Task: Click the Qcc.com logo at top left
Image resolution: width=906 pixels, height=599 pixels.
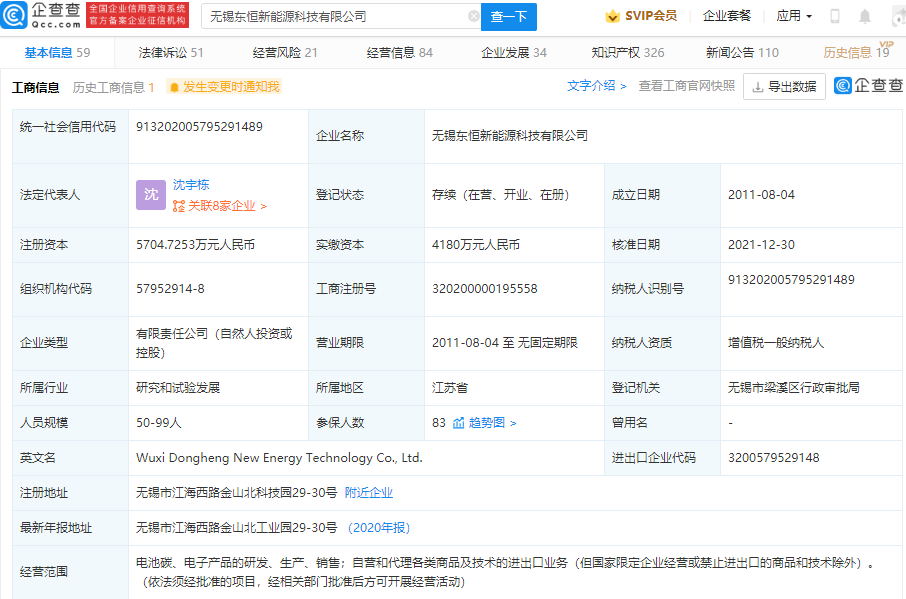Action: [x=40, y=15]
